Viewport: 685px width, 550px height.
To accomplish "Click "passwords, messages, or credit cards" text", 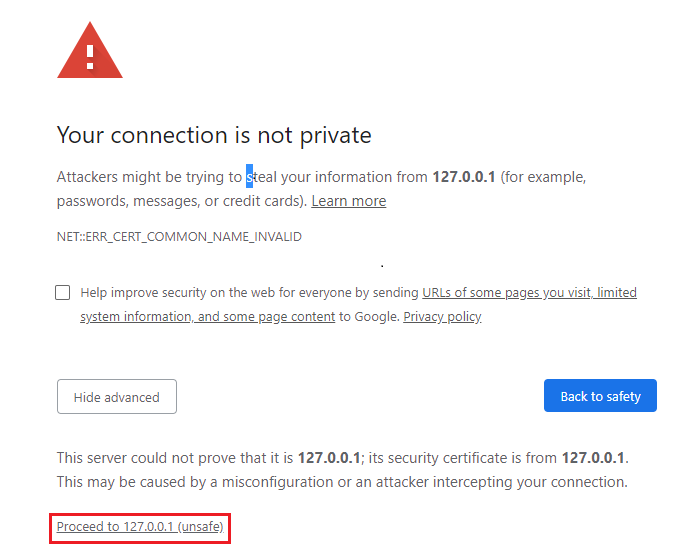I will [180, 201].
